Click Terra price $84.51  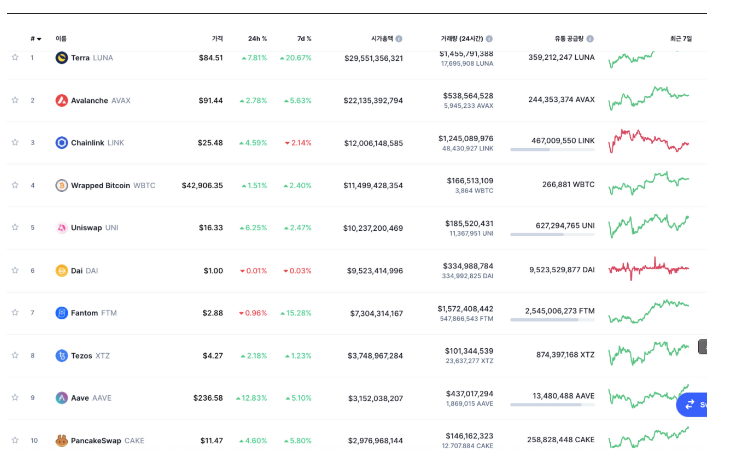[x=211, y=58]
